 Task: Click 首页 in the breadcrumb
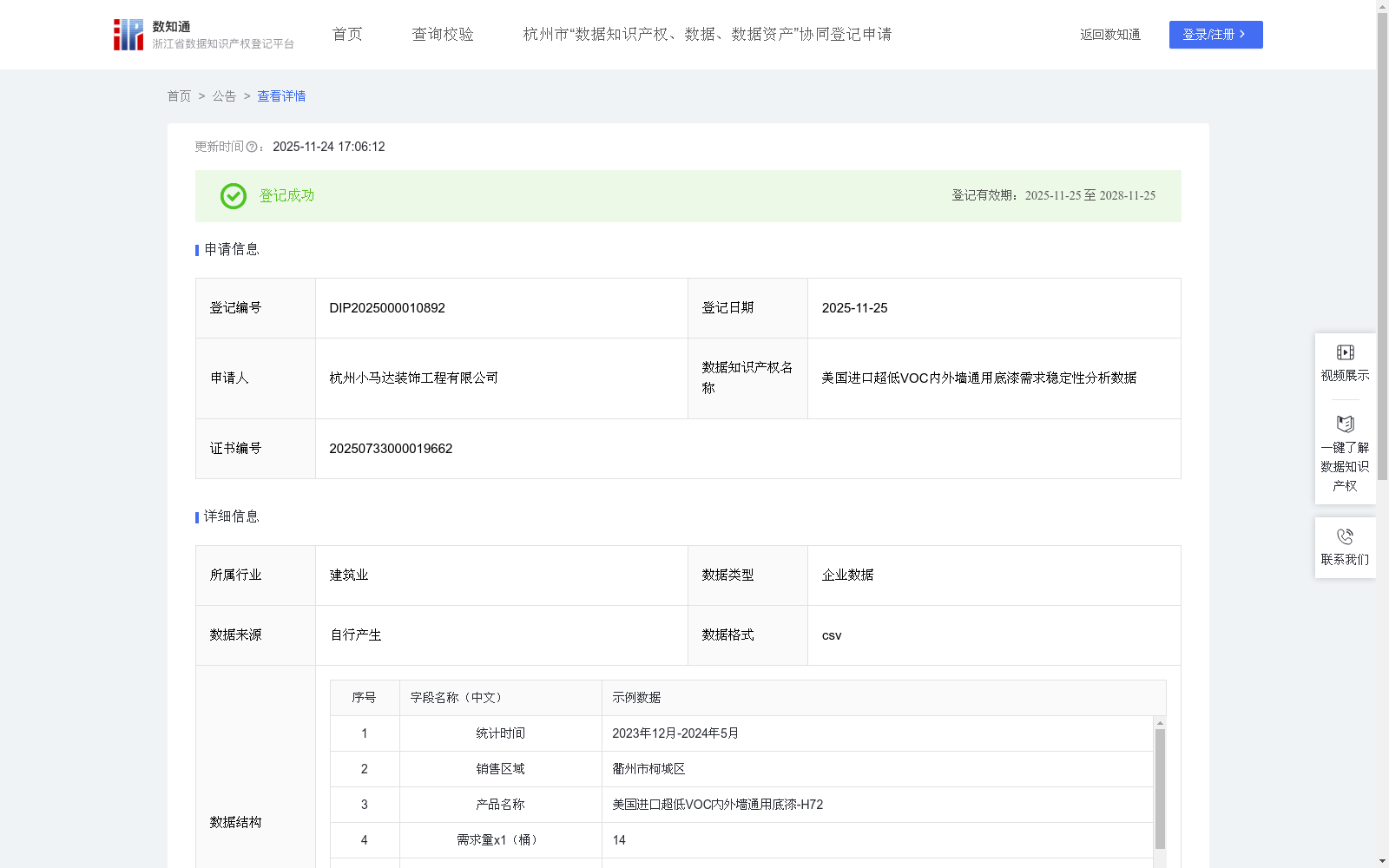[179, 96]
